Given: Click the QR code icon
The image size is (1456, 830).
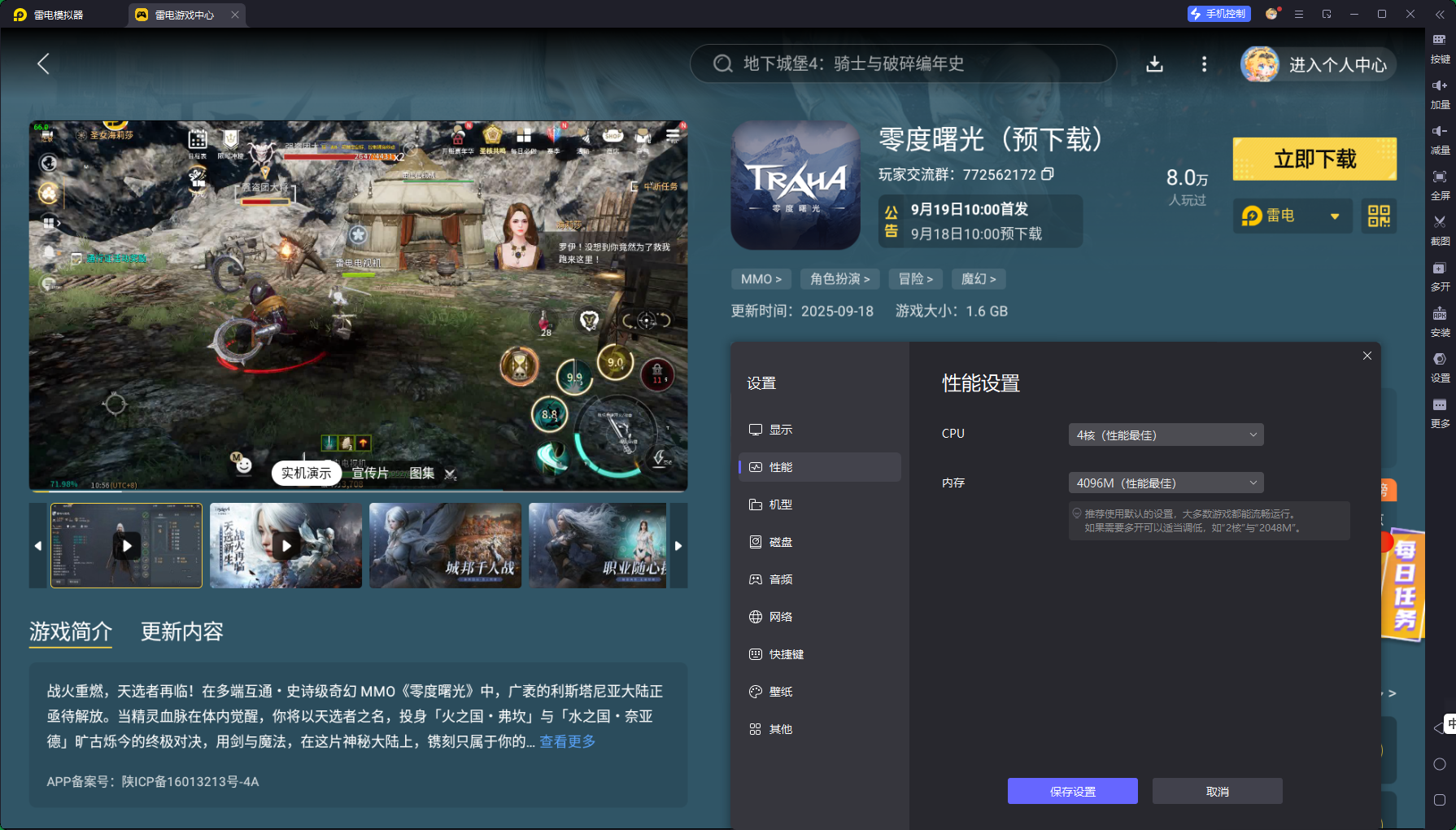Looking at the screenshot, I should 1379,216.
